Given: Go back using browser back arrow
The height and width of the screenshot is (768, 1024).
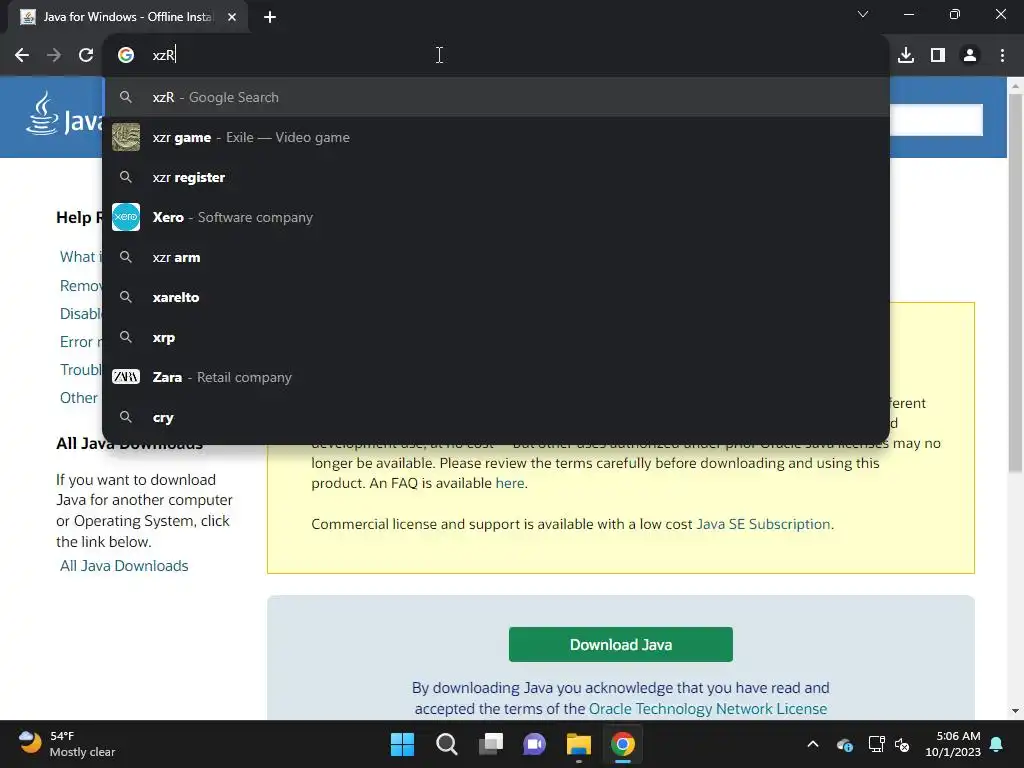Looking at the screenshot, I should 22,55.
